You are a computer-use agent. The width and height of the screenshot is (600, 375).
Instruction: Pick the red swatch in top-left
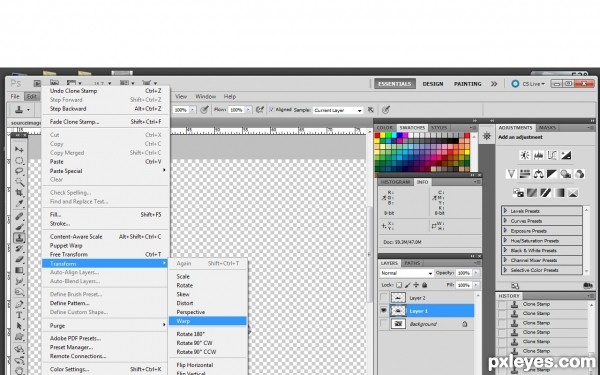coord(377,135)
